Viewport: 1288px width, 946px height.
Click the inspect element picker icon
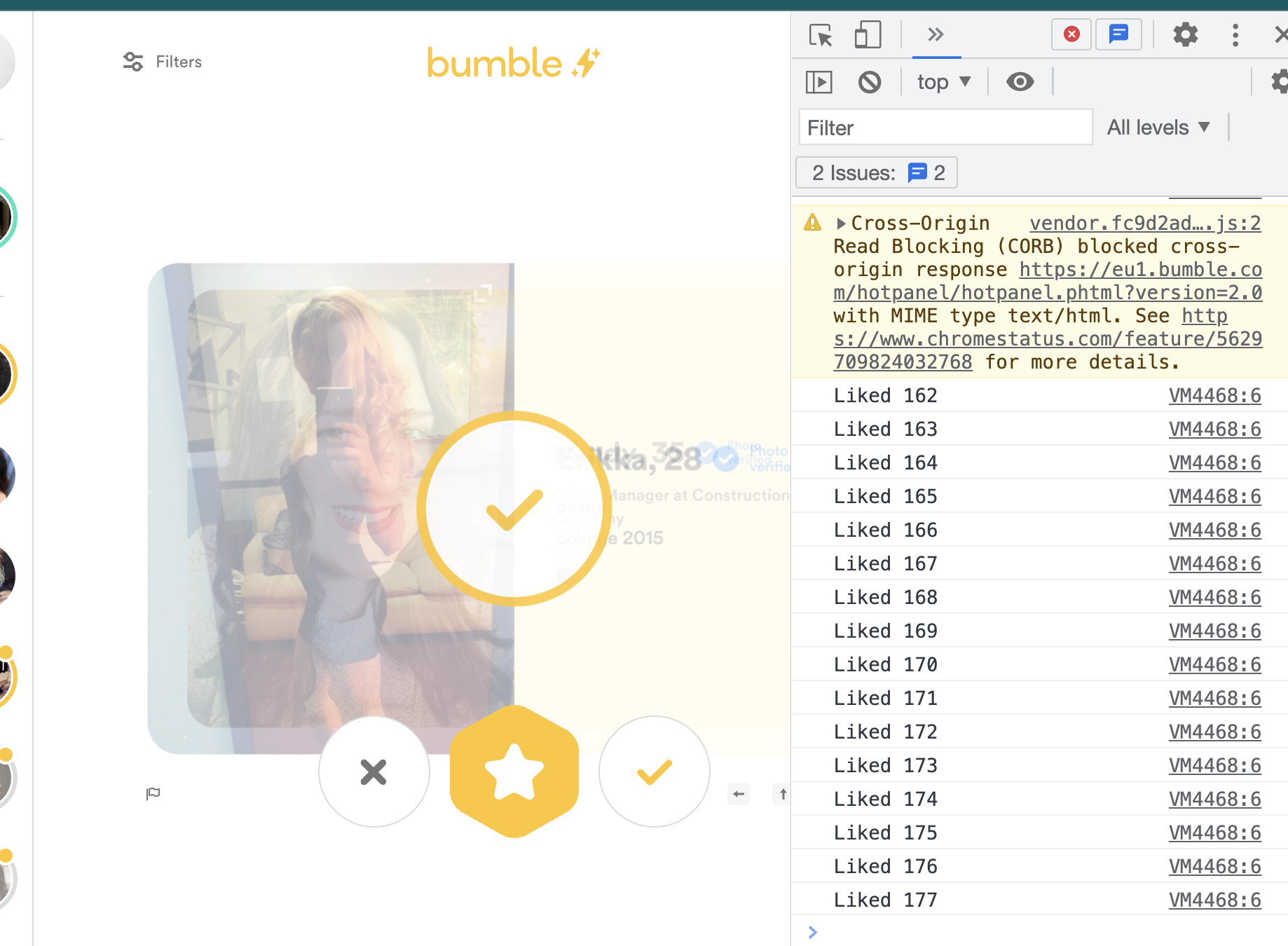[x=820, y=35]
